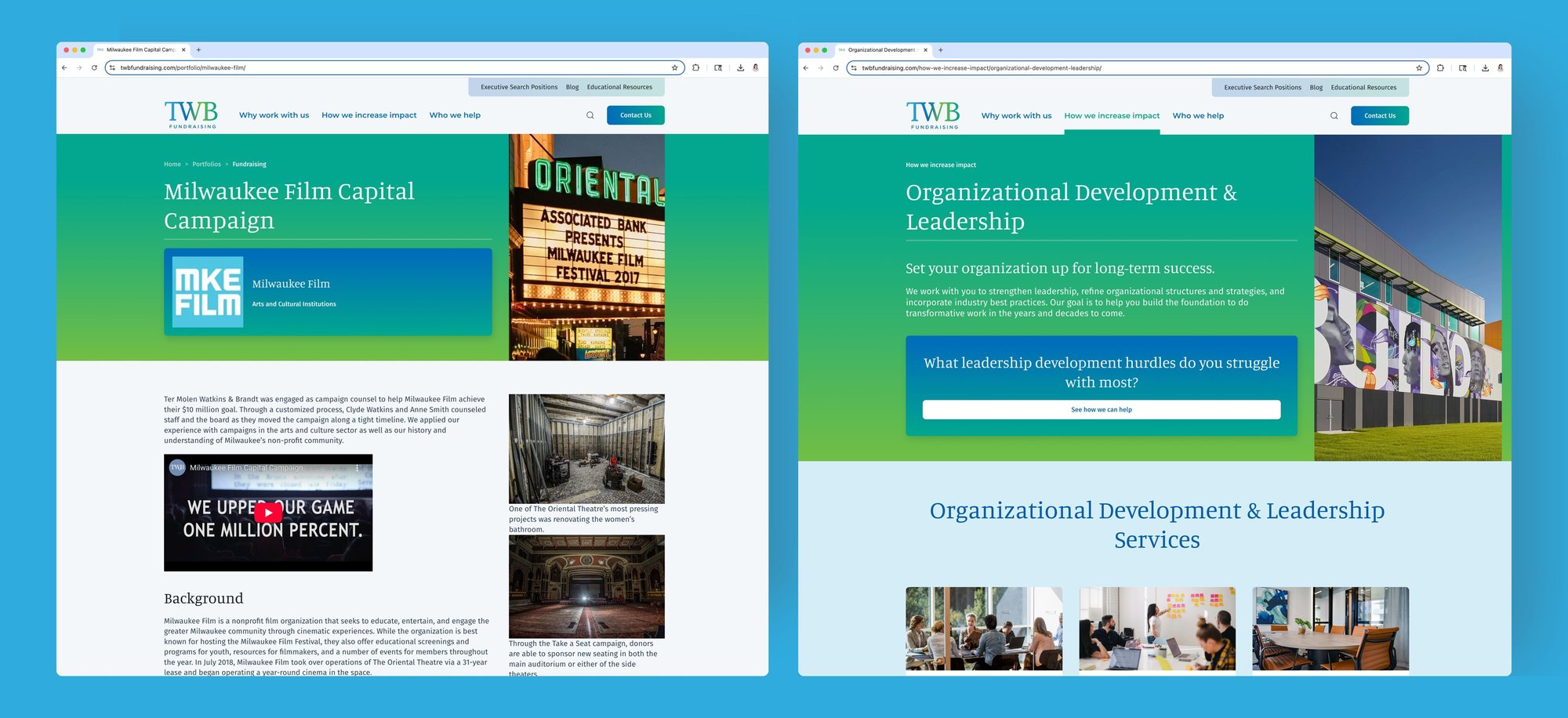This screenshot has width=1568, height=718.
Task: Open Executive Search Positions link in right window
Action: pos(1263,88)
